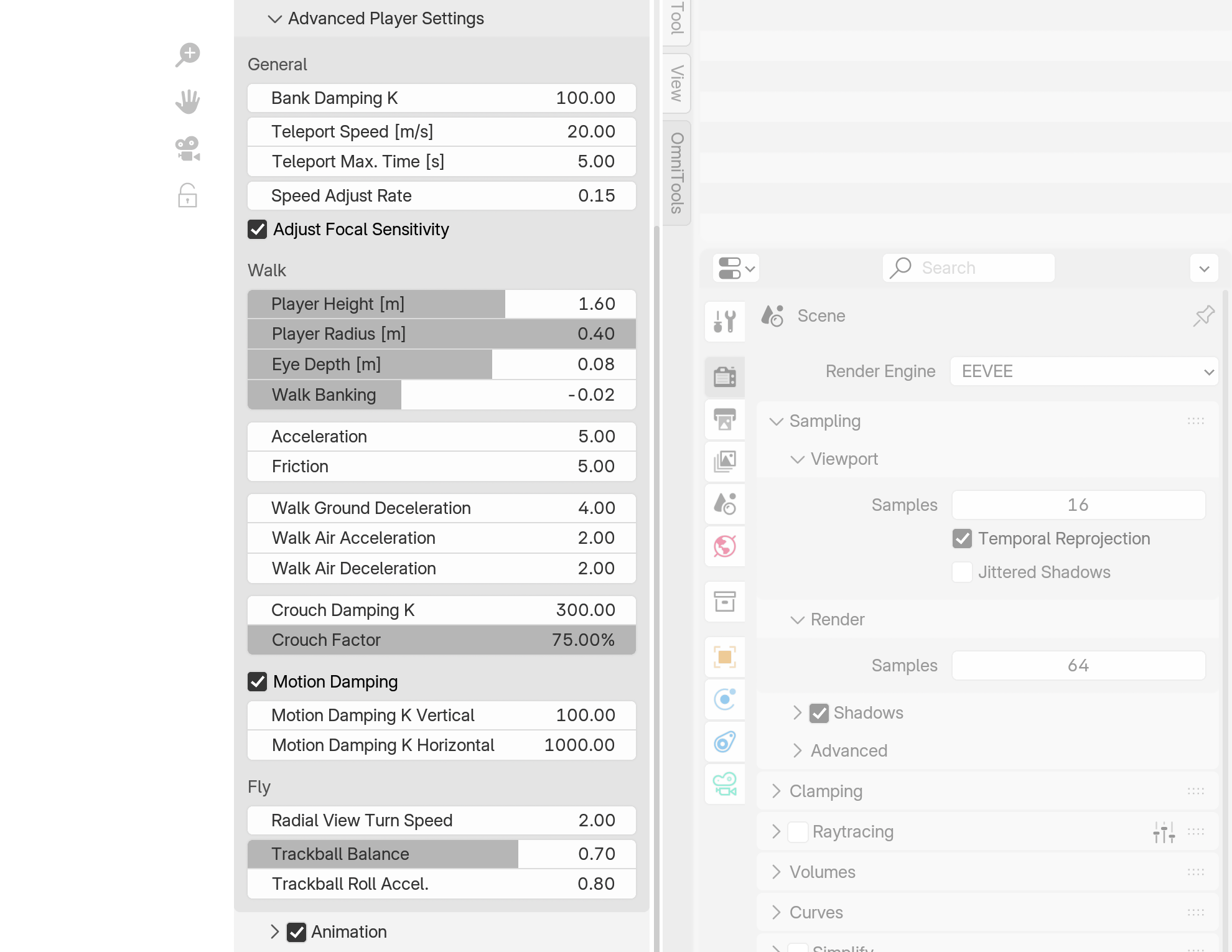The height and width of the screenshot is (952, 1232).
Task: Open the World properties globe icon
Action: click(725, 546)
